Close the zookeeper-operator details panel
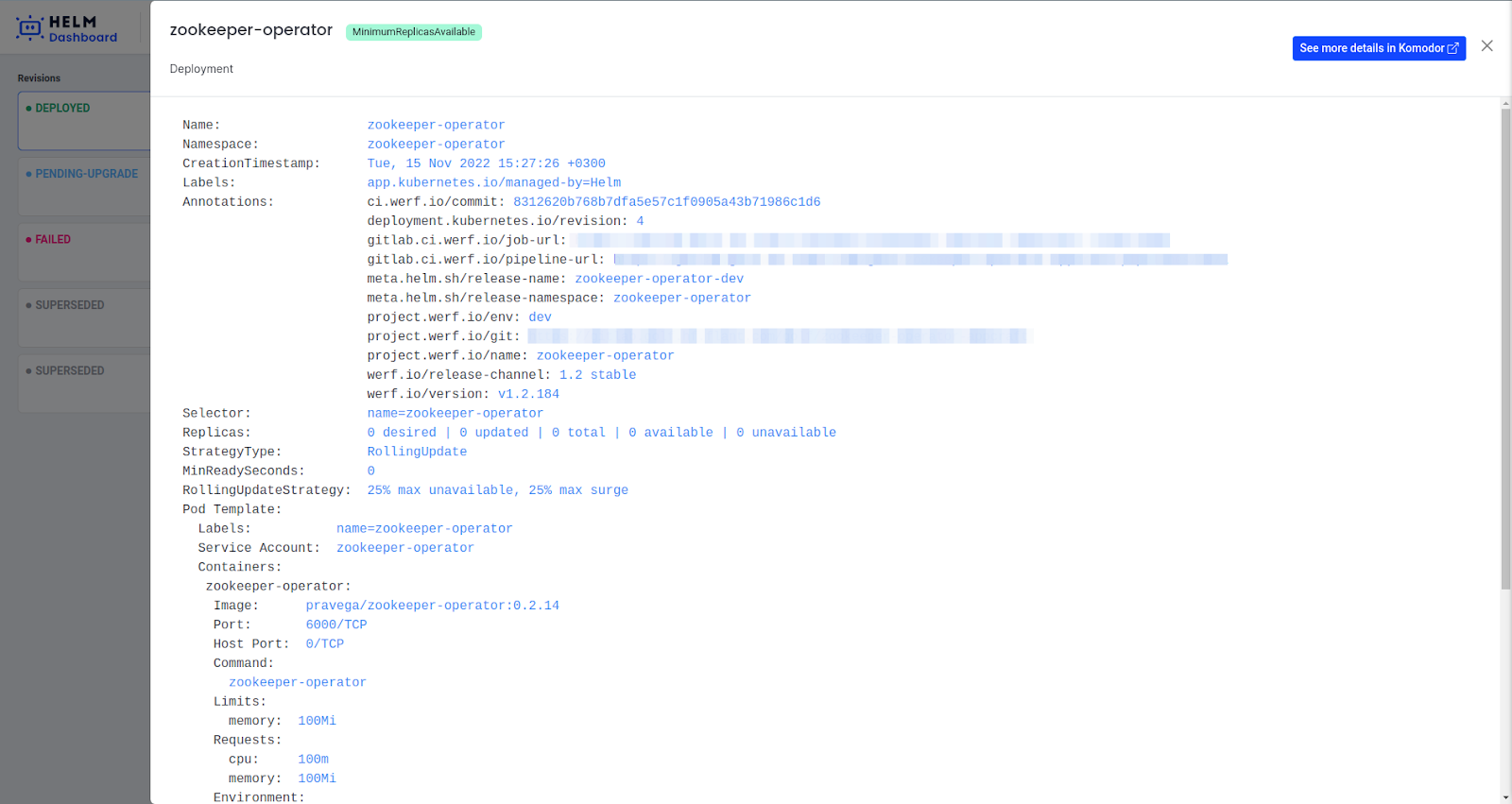1512x804 pixels. 1486,46
